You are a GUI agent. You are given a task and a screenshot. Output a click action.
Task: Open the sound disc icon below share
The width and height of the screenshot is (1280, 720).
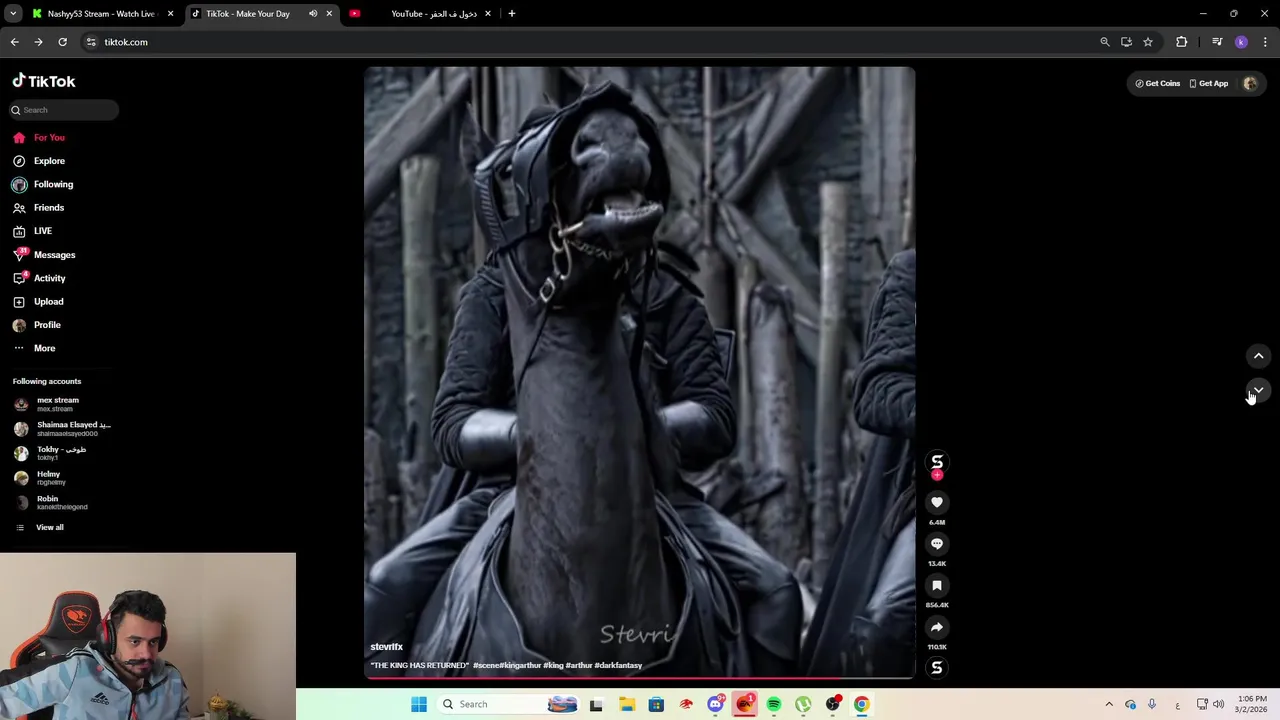point(937,668)
